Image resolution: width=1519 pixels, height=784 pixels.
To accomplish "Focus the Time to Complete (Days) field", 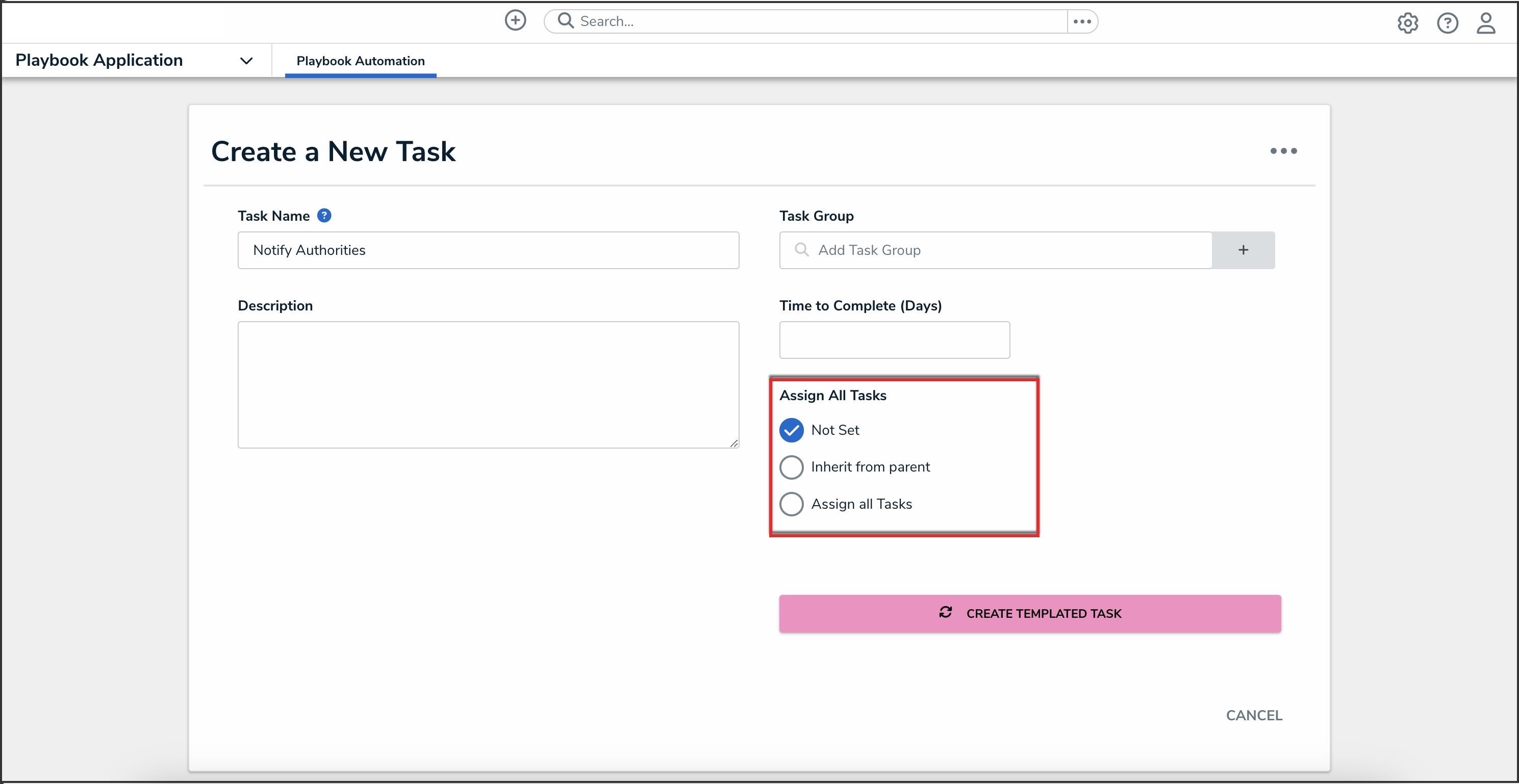I will click(x=894, y=339).
